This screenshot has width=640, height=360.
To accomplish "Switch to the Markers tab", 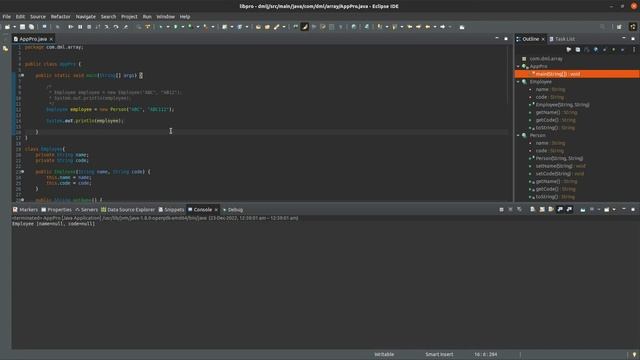I will coord(25,210).
